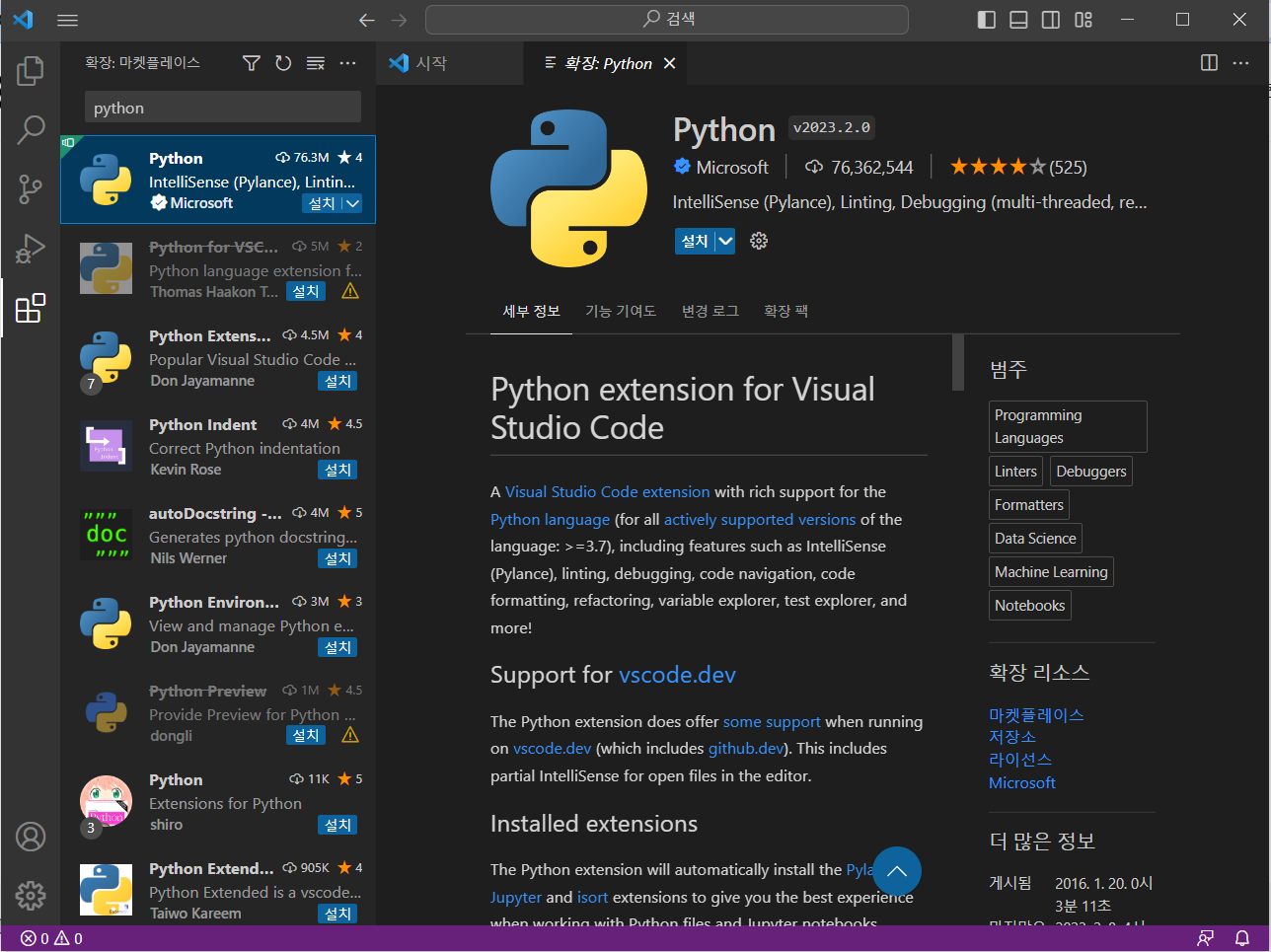This screenshot has width=1271, height=952.
Task: Filter the extension search results
Action: [251, 62]
